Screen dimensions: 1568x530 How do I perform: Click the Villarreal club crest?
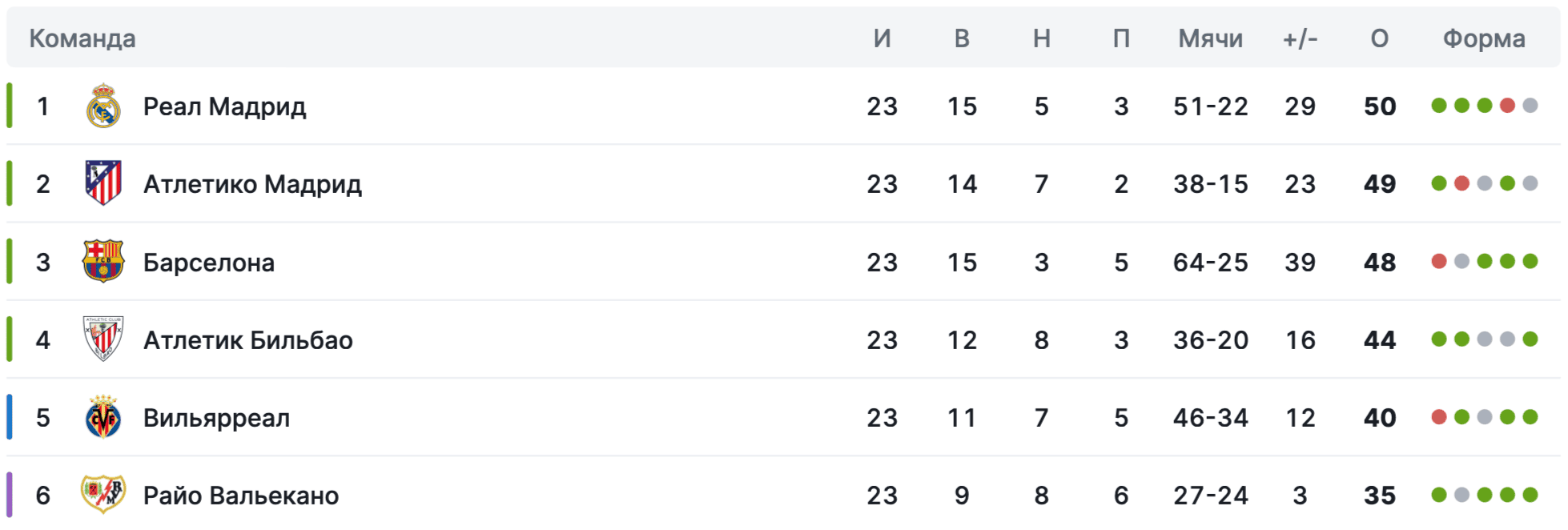click(x=103, y=417)
